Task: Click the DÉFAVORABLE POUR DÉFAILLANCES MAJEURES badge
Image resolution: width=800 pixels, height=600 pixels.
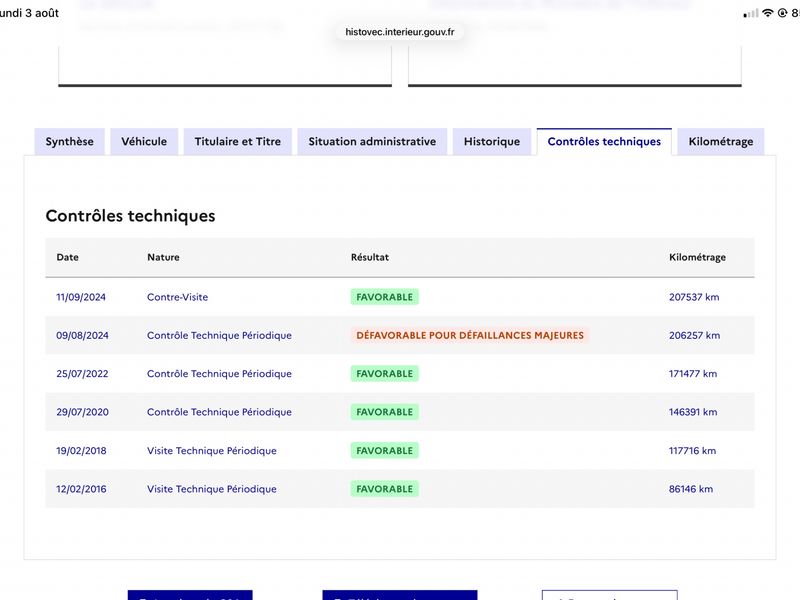Action: tap(470, 335)
